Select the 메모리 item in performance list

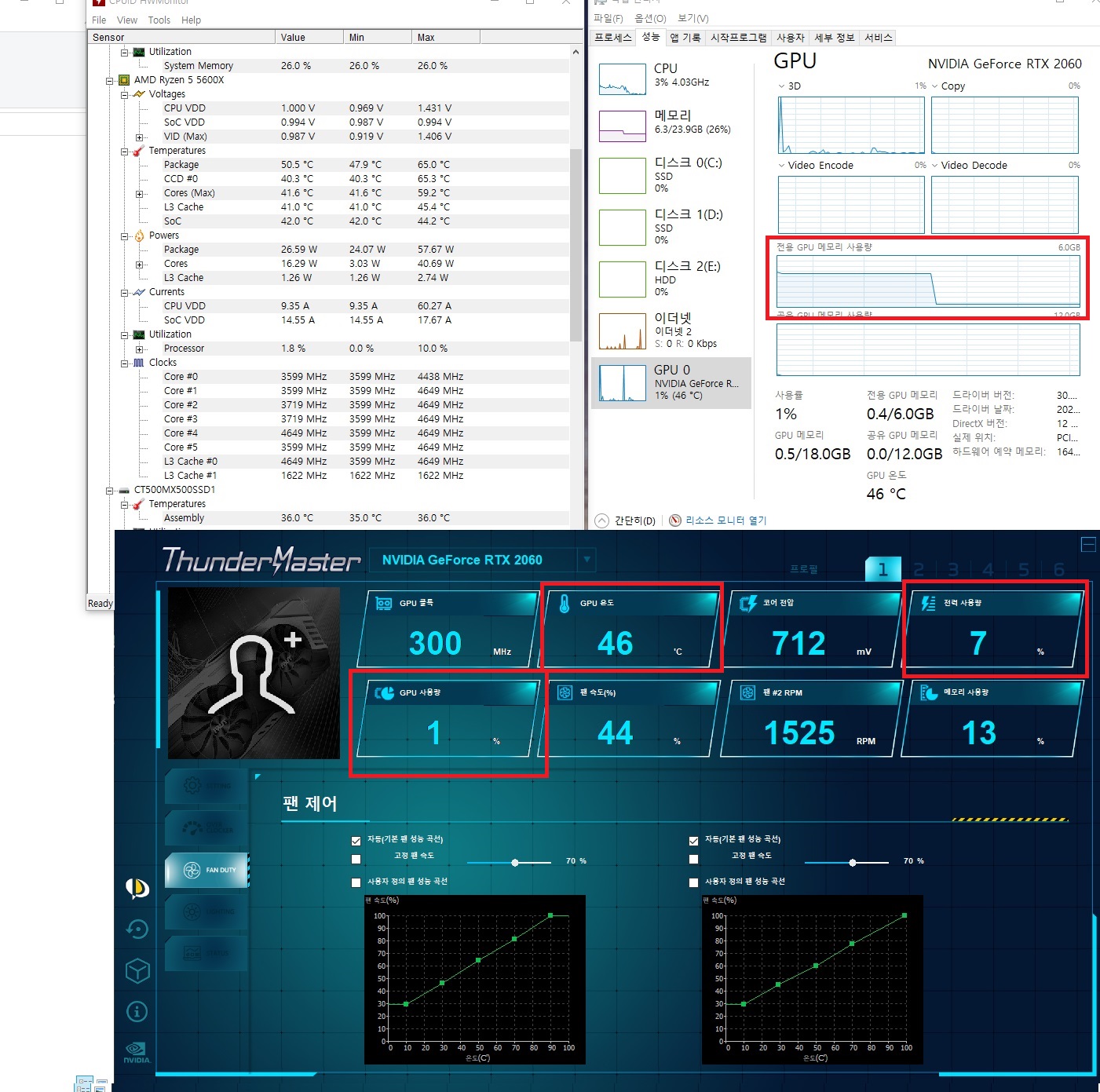(x=671, y=126)
